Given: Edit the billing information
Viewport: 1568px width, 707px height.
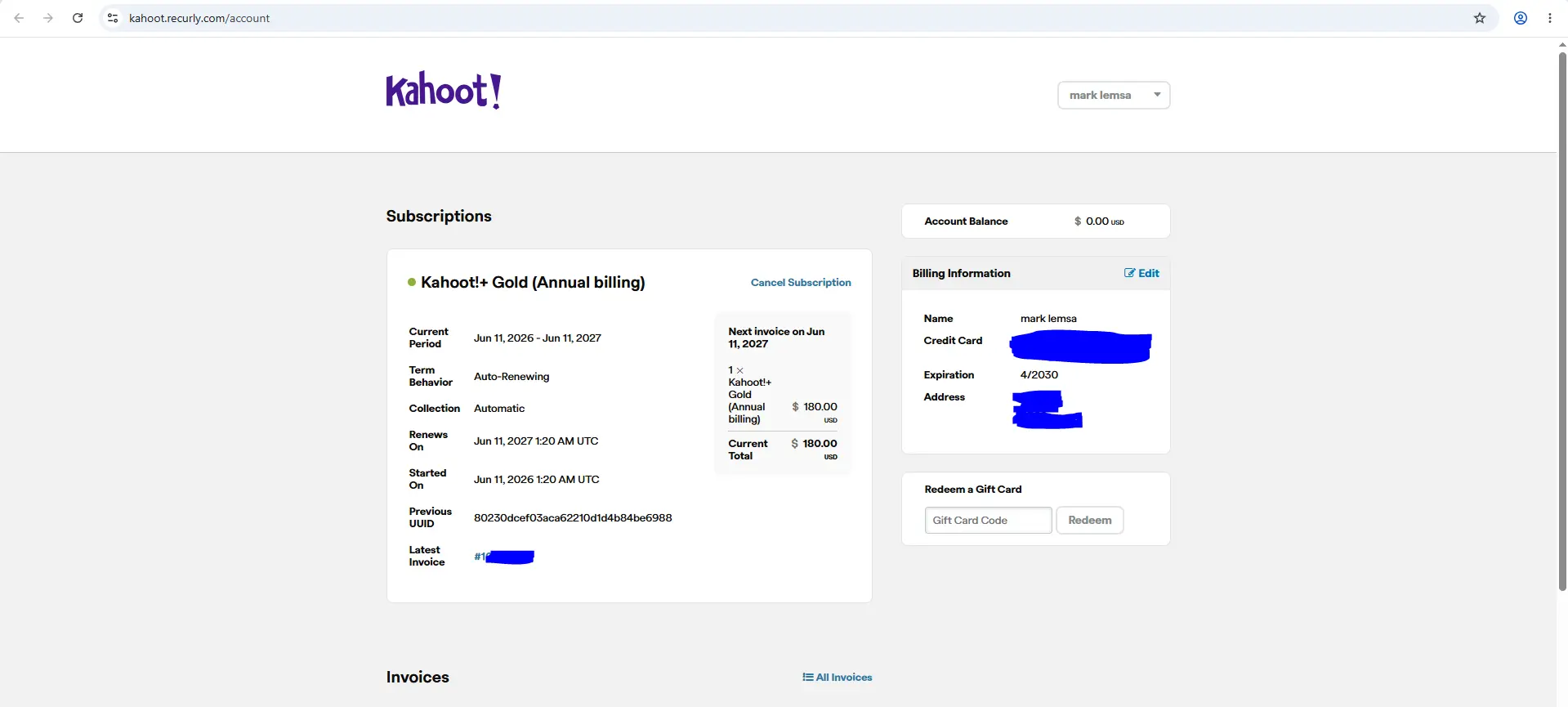Looking at the screenshot, I should 1141,273.
